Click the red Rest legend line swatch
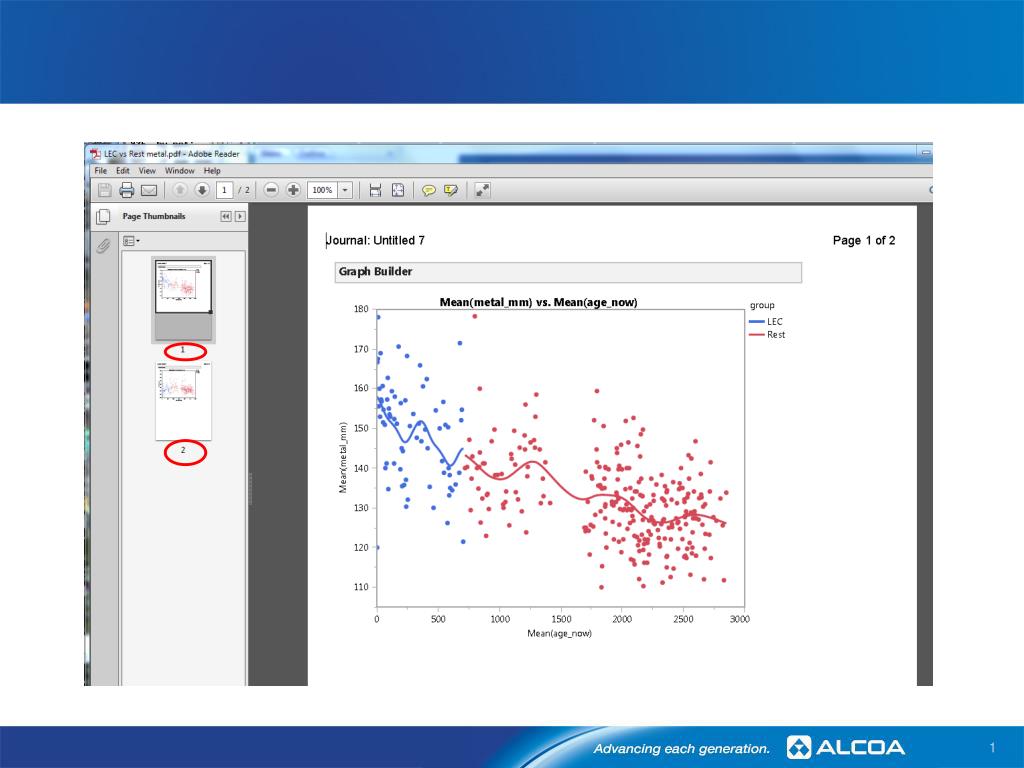Screen dimensions: 1024x768 coord(756,334)
